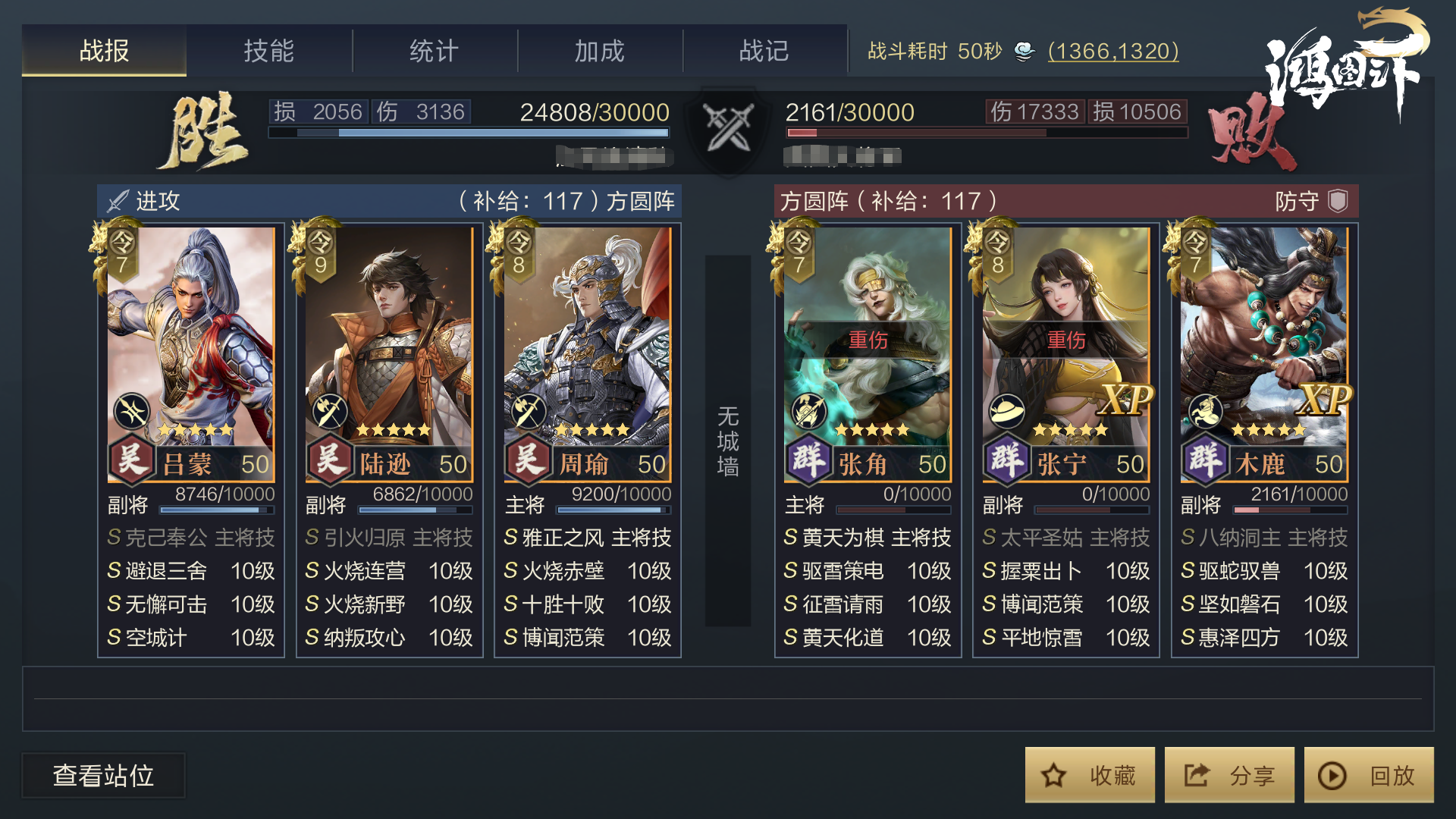Click the troop type icon on 吕蒙 card
1456x819 pixels.
click(x=132, y=413)
